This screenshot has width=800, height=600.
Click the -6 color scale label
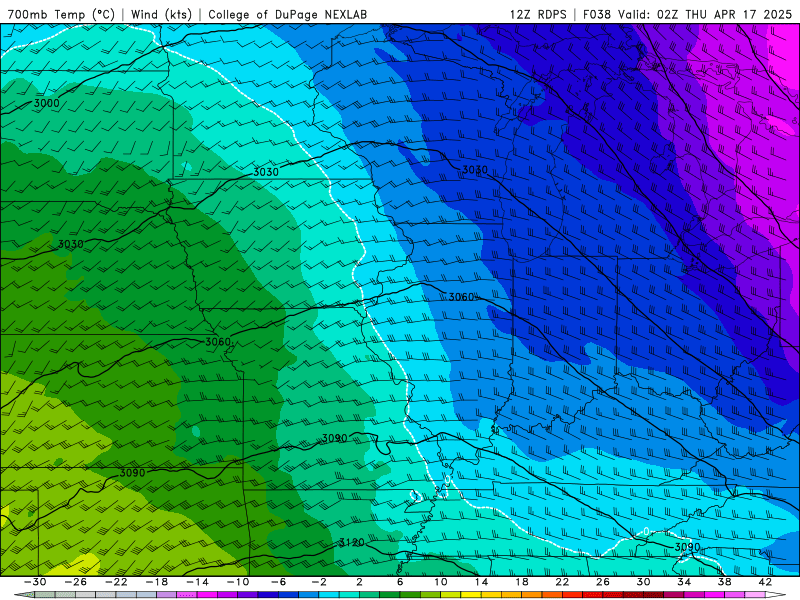click(x=278, y=582)
